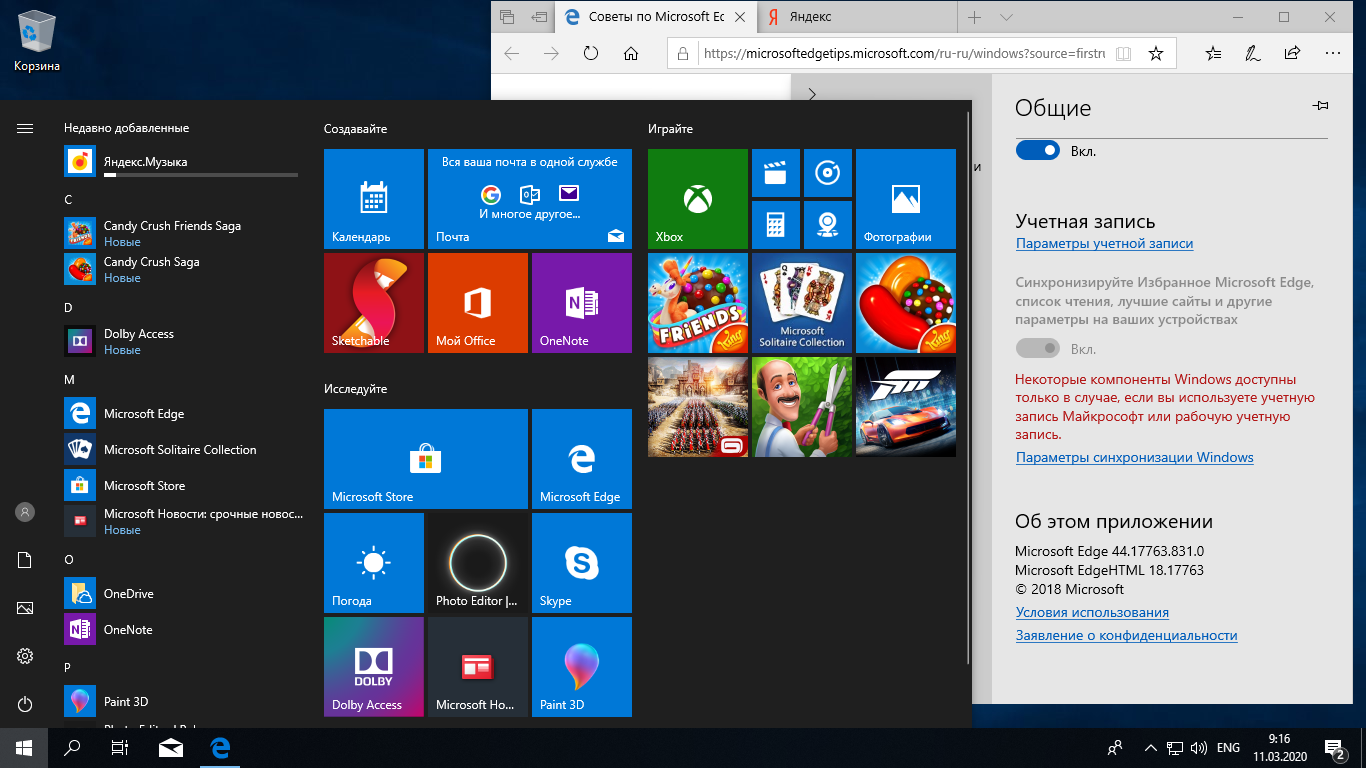Open Candy Crush Friends Saga in app list
Image resolution: width=1366 pixels, height=768 pixels.
tap(182, 233)
